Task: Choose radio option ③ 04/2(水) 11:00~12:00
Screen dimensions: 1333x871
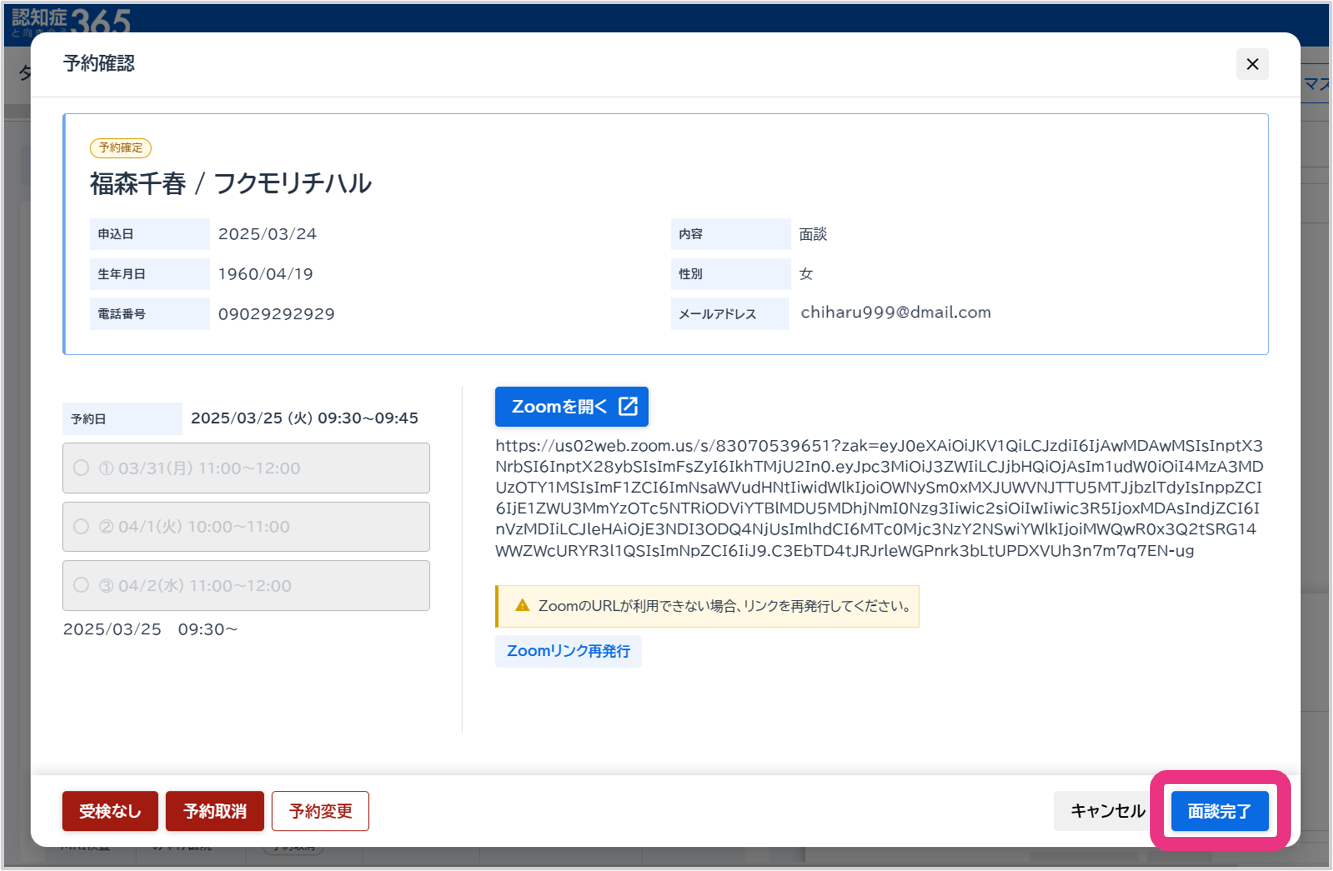Action: point(82,586)
